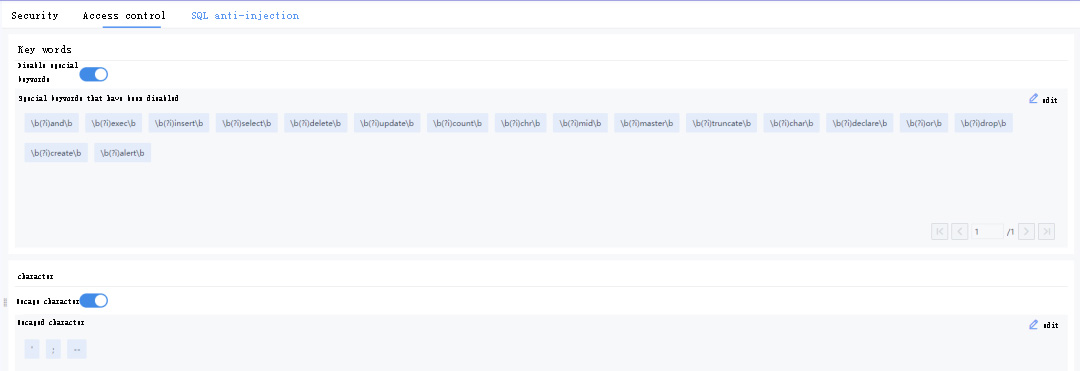Click the page number input field
This screenshot has width=1080, height=371.
pyautogui.click(x=987, y=231)
